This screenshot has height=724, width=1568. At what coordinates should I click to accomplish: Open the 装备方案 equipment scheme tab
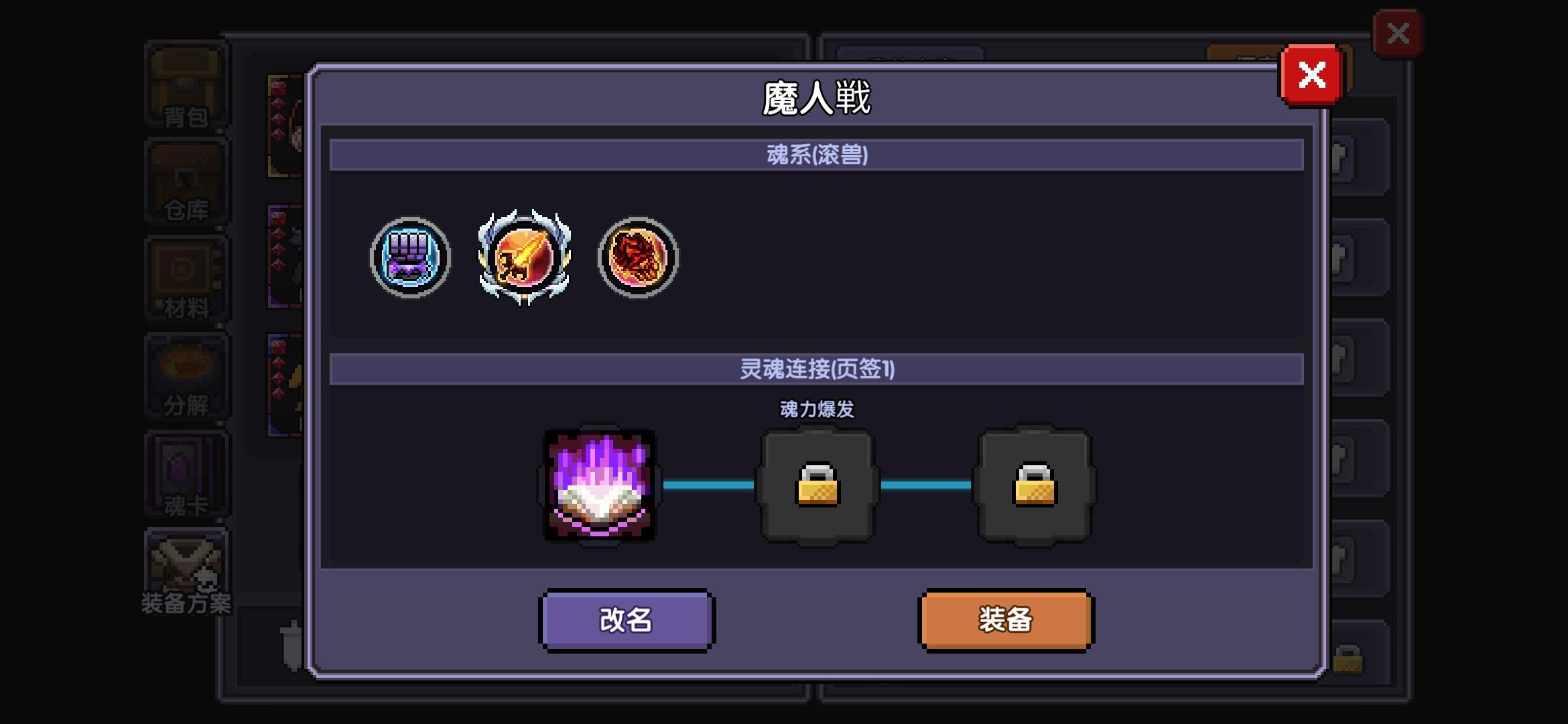187,573
